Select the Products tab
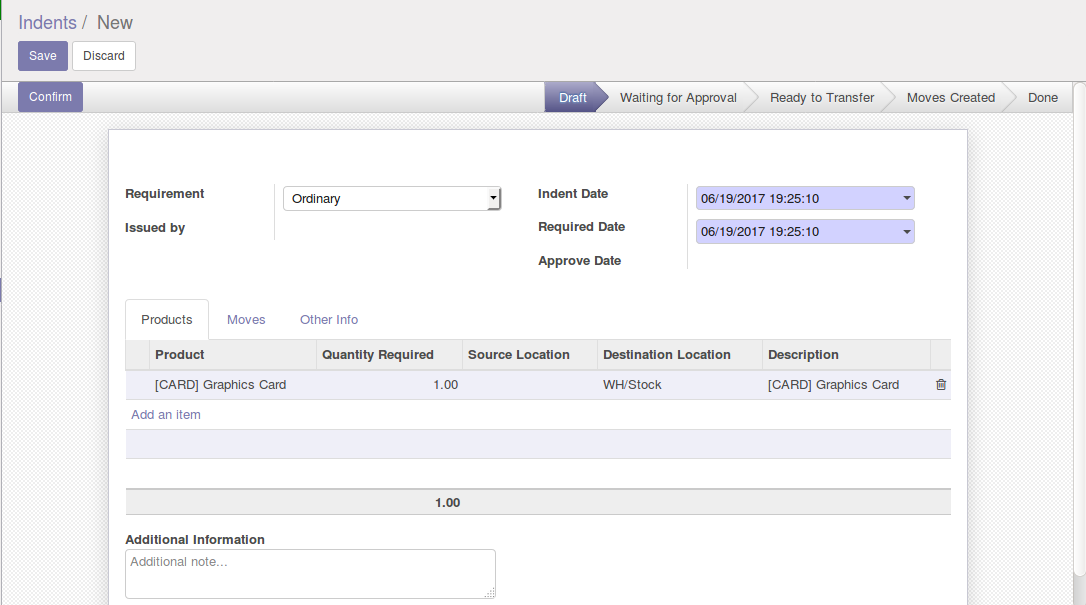This screenshot has height=605, width=1086. pyautogui.click(x=167, y=320)
